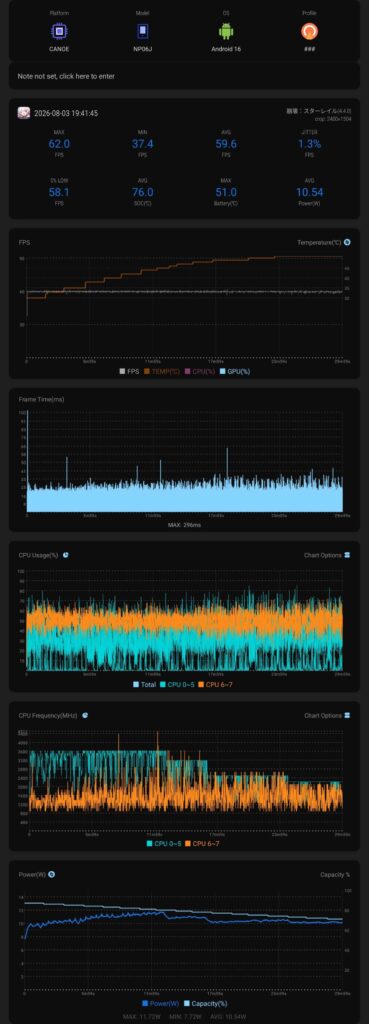The width and height of the screenshot is (369, 1024).
Task: Toggle the Power(W) series in Power legend
Action: coord(161,1004)
